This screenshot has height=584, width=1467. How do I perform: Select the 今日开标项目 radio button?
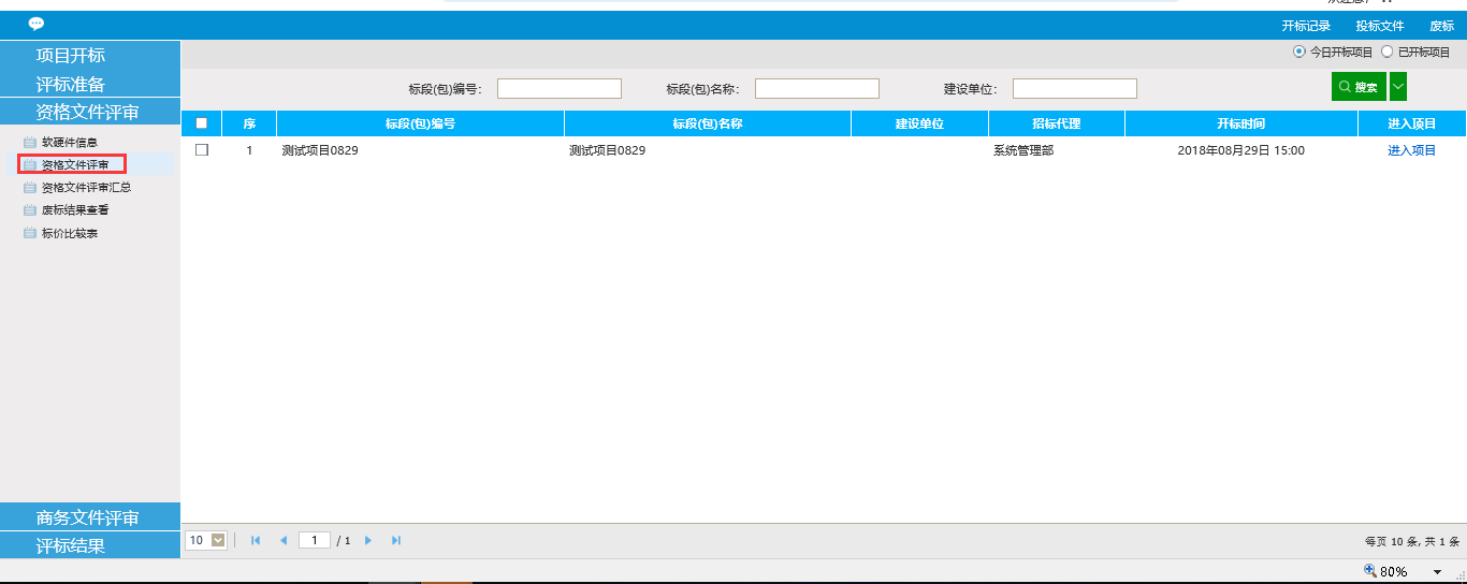(1299, 52)
